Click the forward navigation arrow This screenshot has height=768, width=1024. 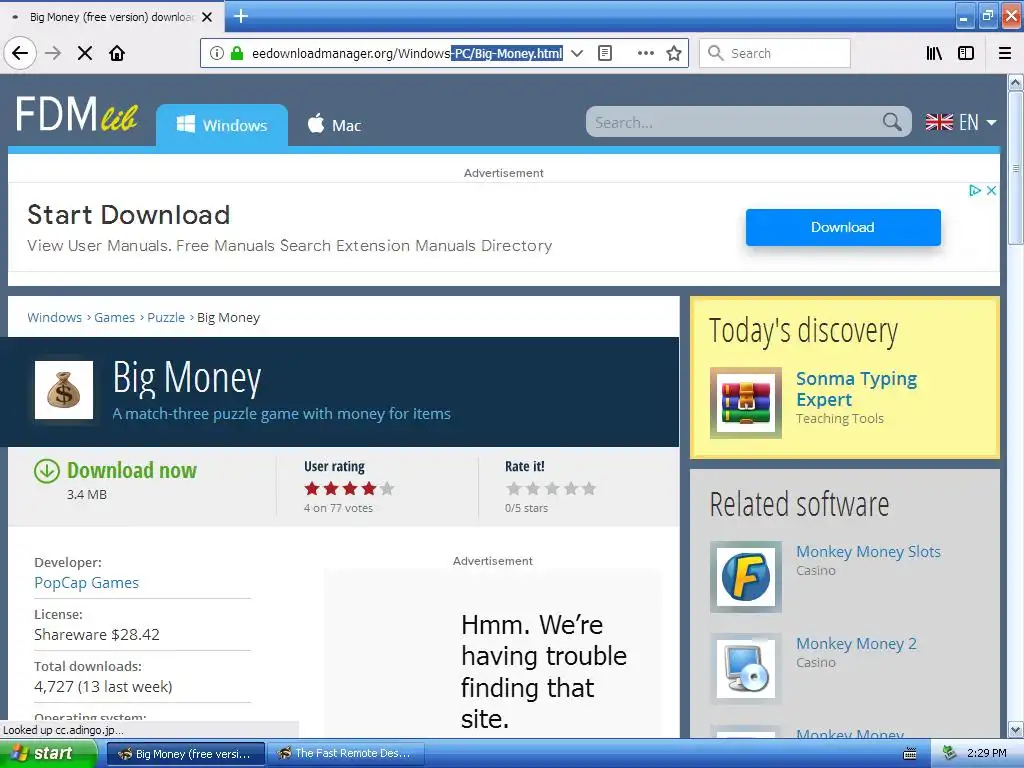(53, 53)
